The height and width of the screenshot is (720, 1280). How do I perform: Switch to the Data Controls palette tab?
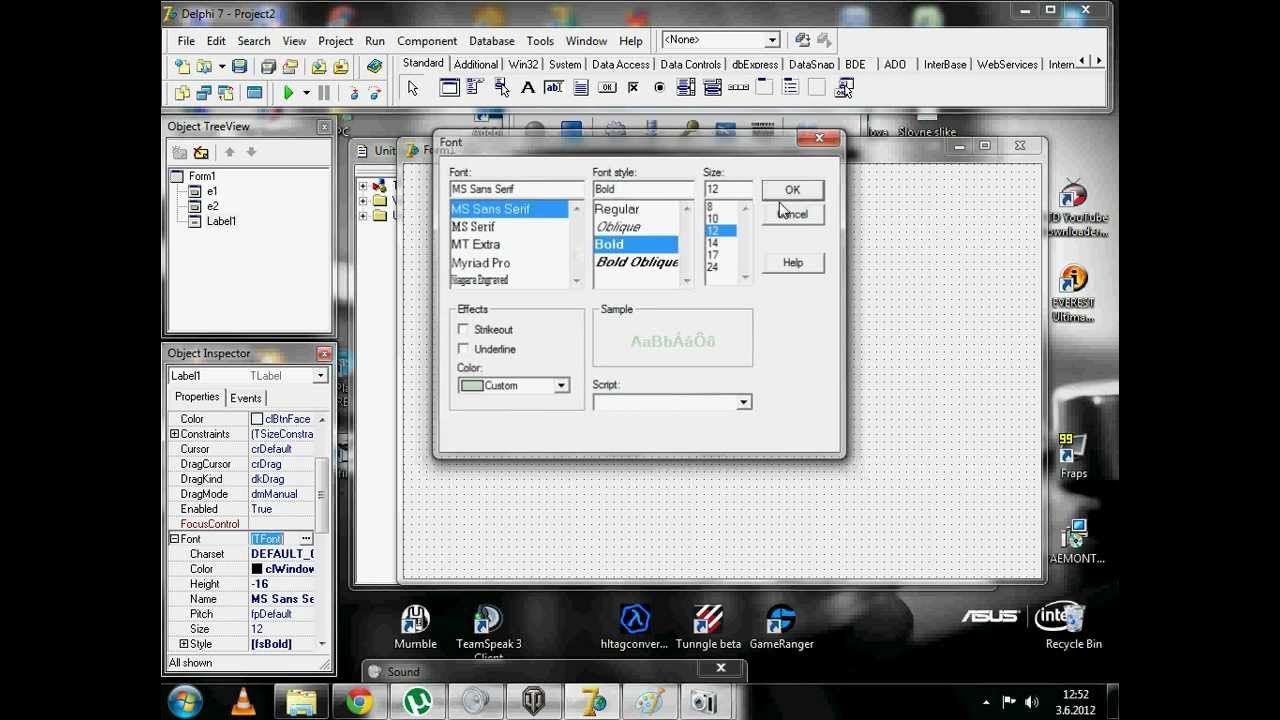pyautogui.click(x=690, y=64)
